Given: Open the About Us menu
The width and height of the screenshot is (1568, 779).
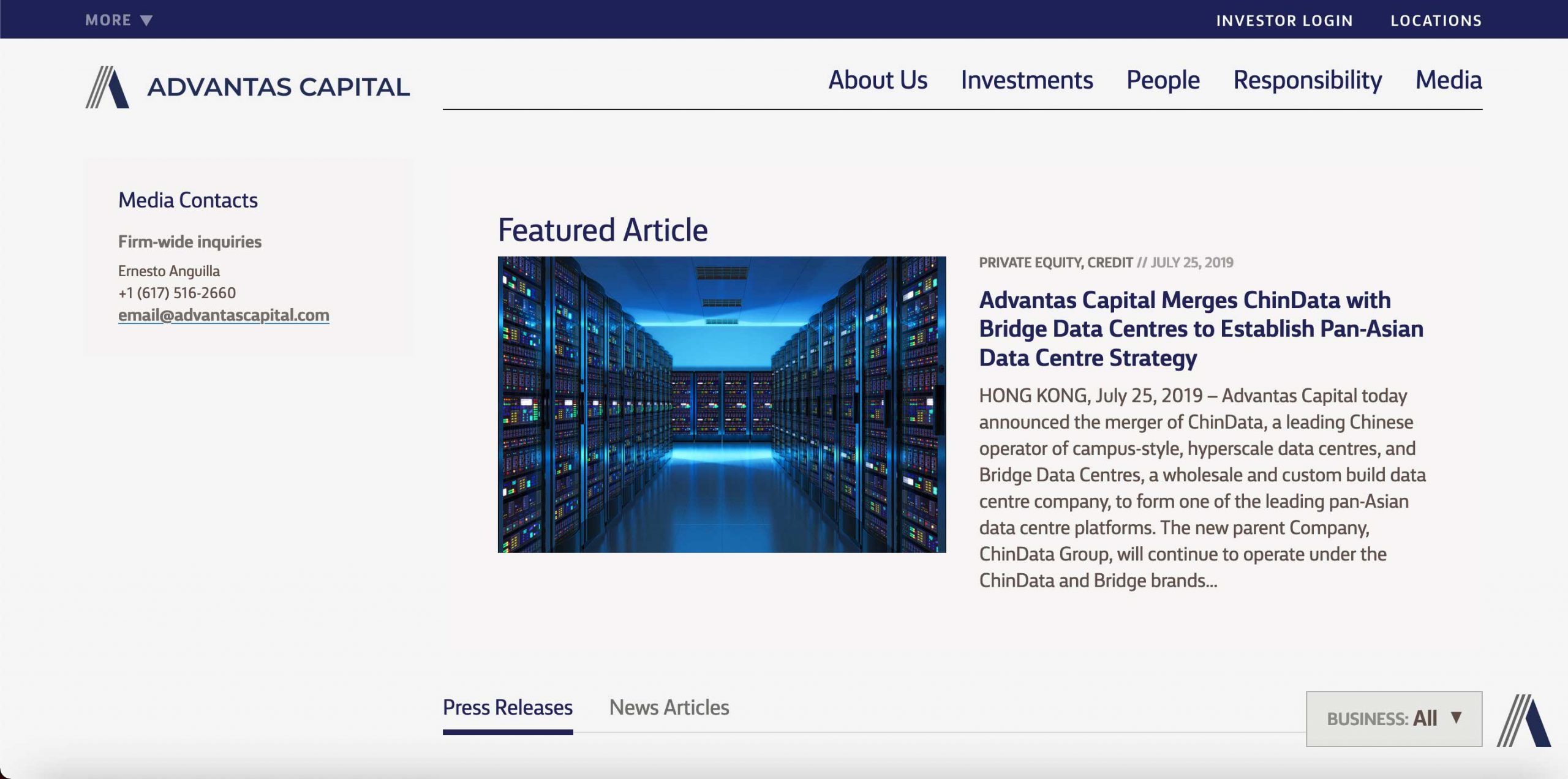Looking at the screenshot, I should [878, 80].
